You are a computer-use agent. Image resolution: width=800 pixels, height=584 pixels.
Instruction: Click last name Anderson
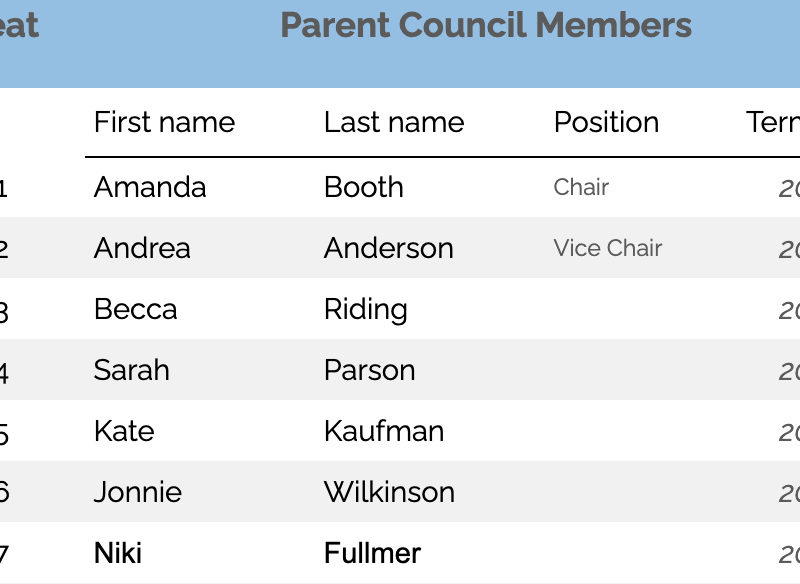[x=389, y=248]
